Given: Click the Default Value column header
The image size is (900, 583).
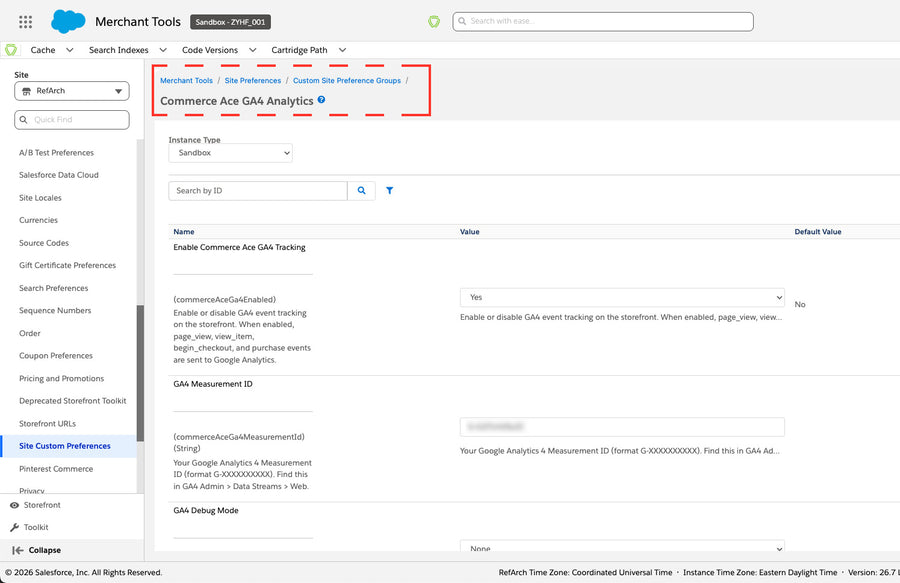Looking at the screenshot, I should [x=817, y=232].
